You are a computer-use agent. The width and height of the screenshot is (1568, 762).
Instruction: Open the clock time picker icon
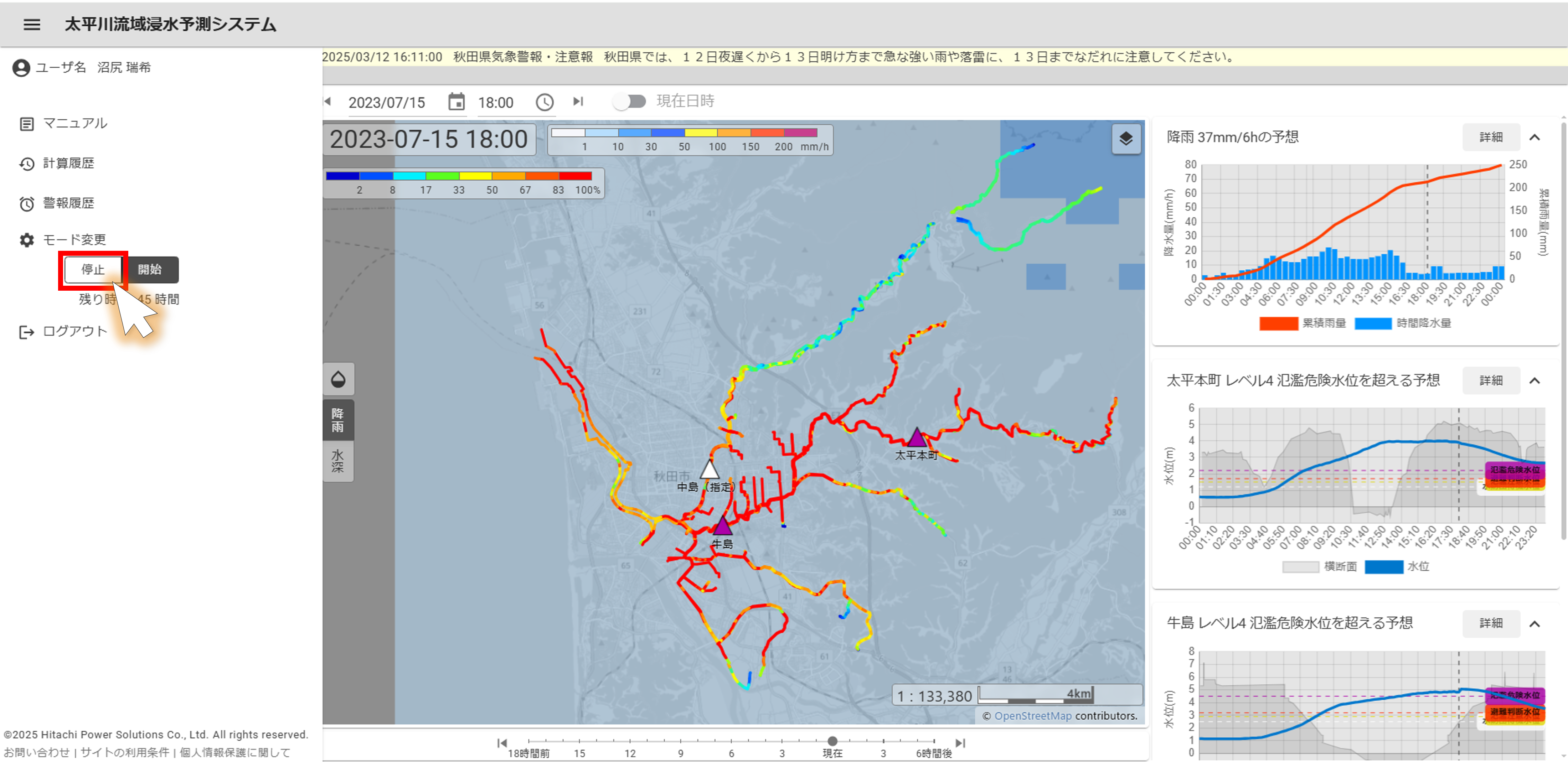click(544, 102)
